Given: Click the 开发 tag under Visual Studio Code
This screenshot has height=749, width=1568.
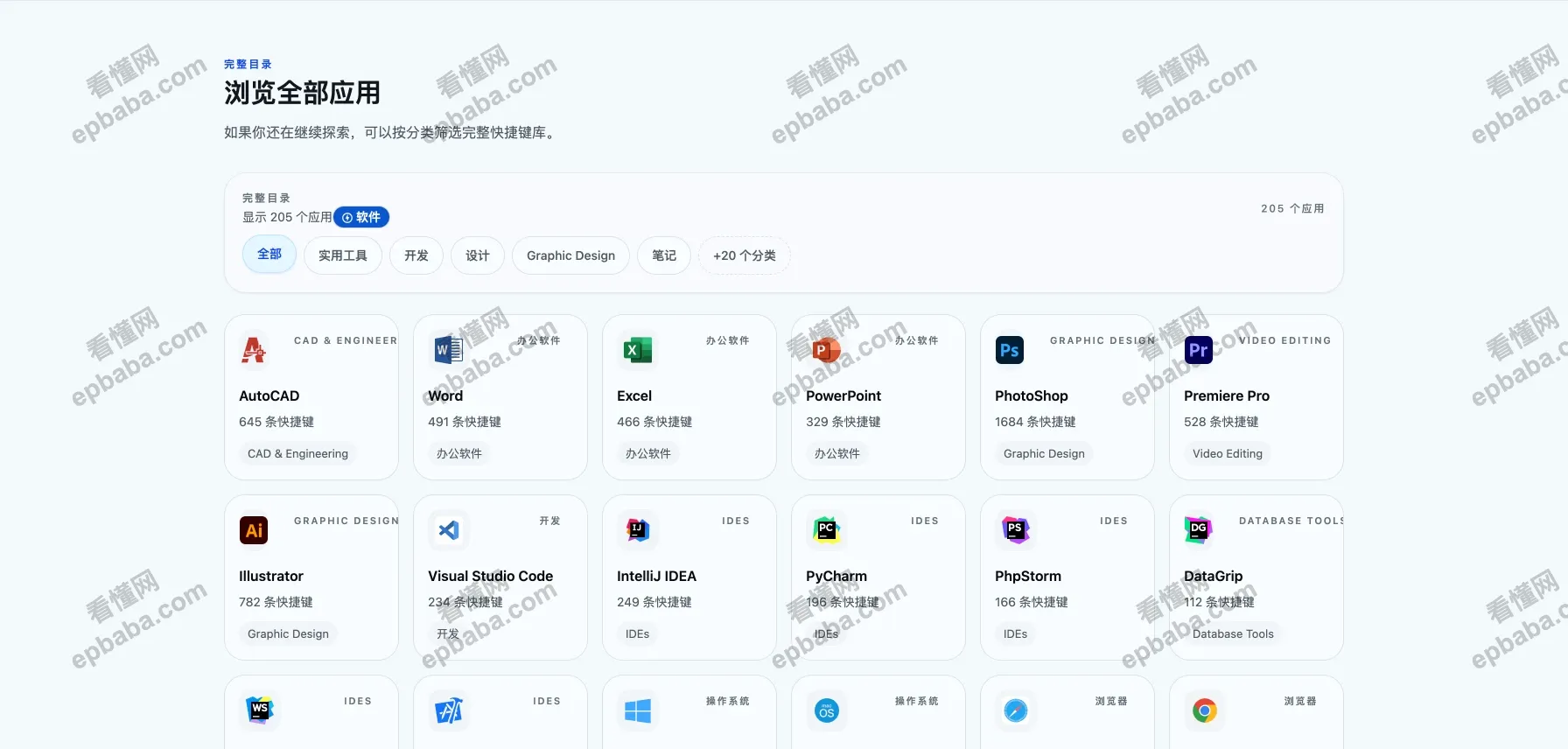Looking at the screenshot, I should pos(448,633).
